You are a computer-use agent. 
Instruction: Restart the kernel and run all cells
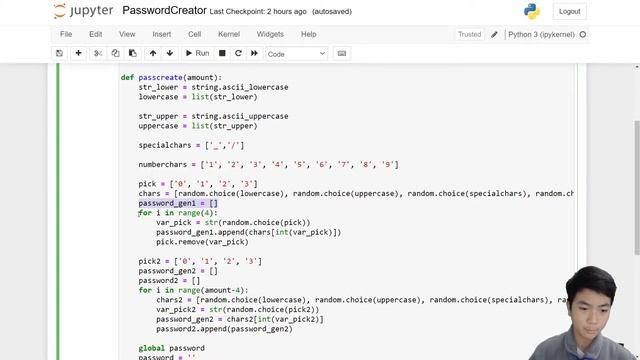[x=254, y=53]
